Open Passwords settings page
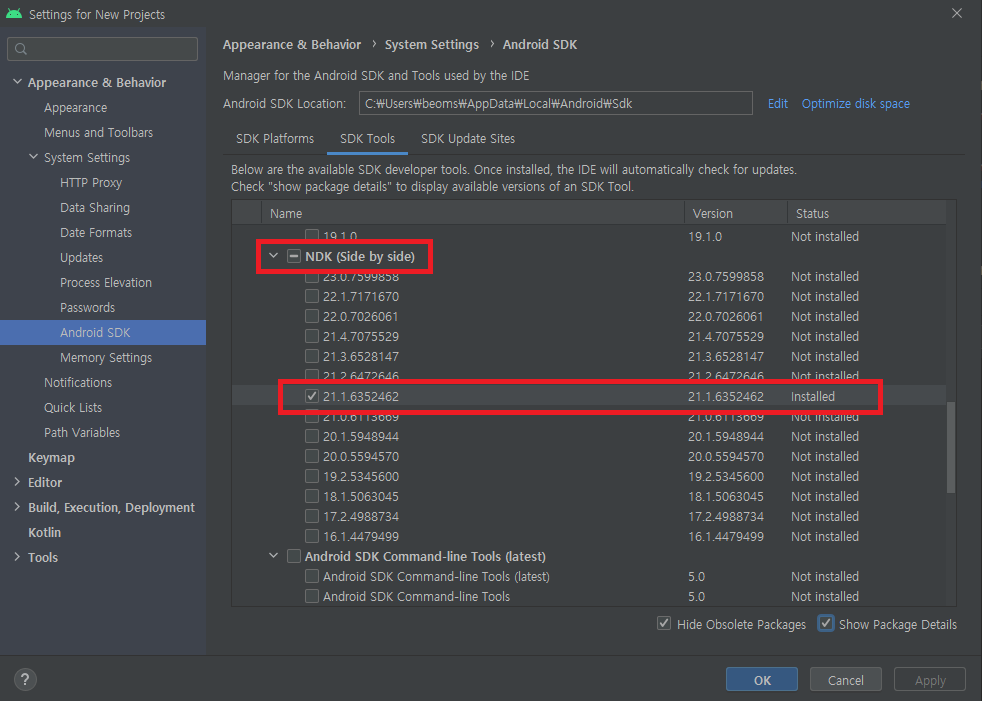Viewport: 982px width, 701px height. tap(88, 308)
